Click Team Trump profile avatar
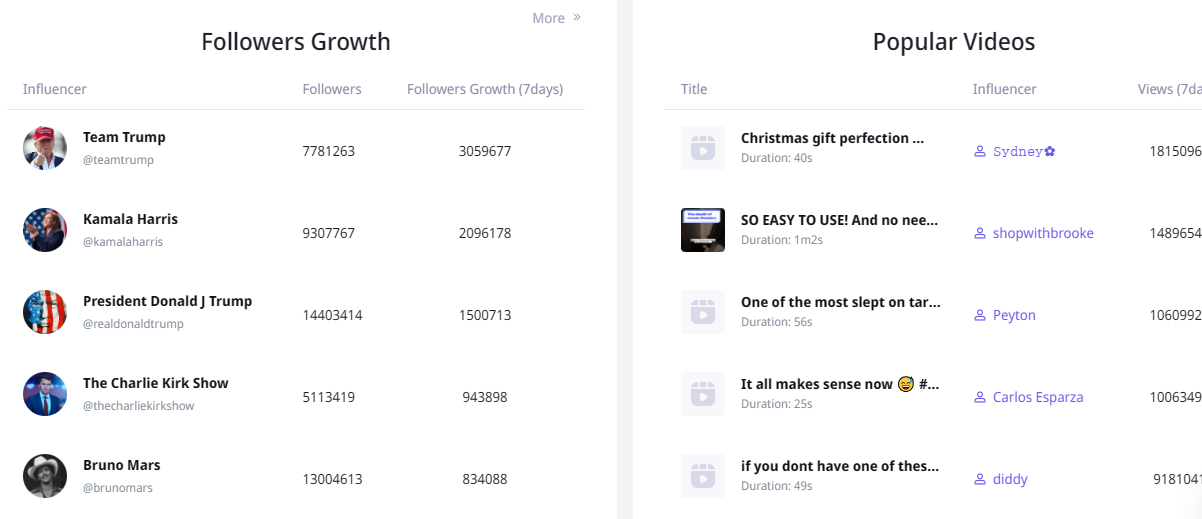This screenshot has height=519, width=1202. [x=45, y=148]
